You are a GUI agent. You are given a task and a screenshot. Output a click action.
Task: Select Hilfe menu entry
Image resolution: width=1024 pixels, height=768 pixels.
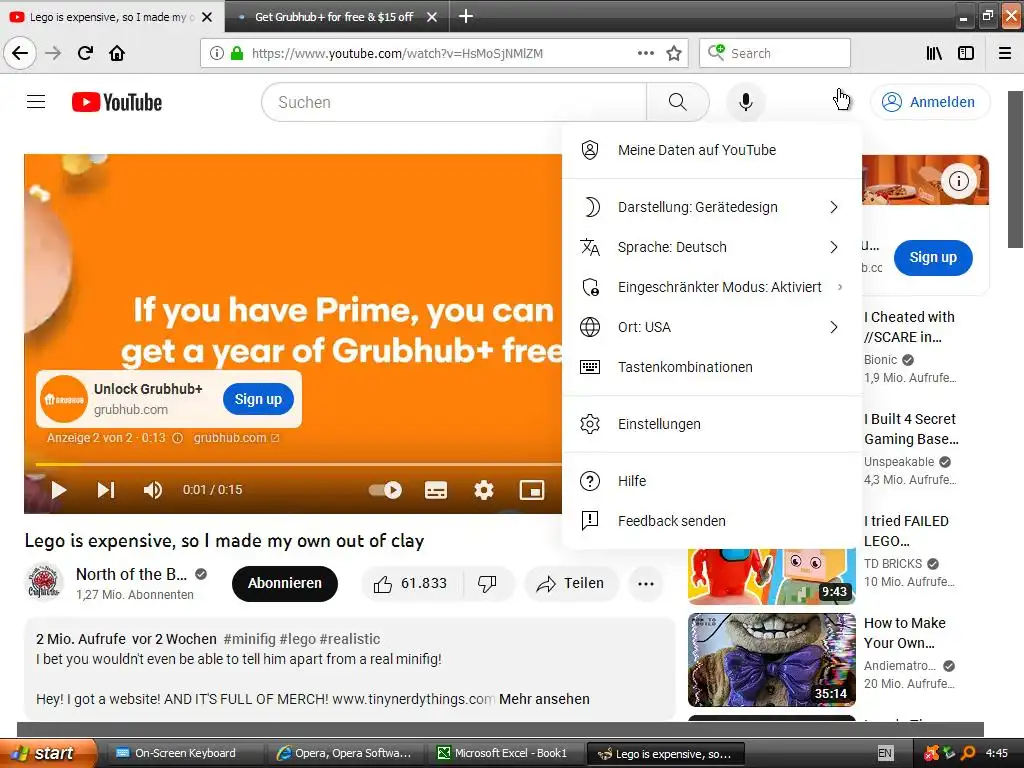(x=712, y=481)
